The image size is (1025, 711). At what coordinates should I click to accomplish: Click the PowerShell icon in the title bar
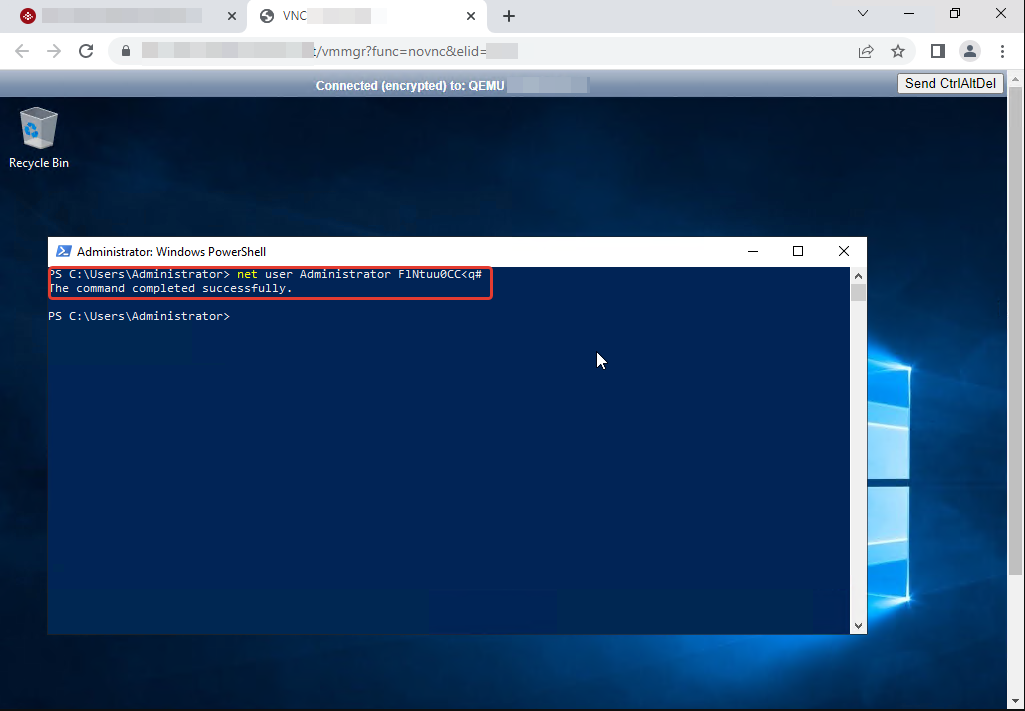[x=64, y=251]
